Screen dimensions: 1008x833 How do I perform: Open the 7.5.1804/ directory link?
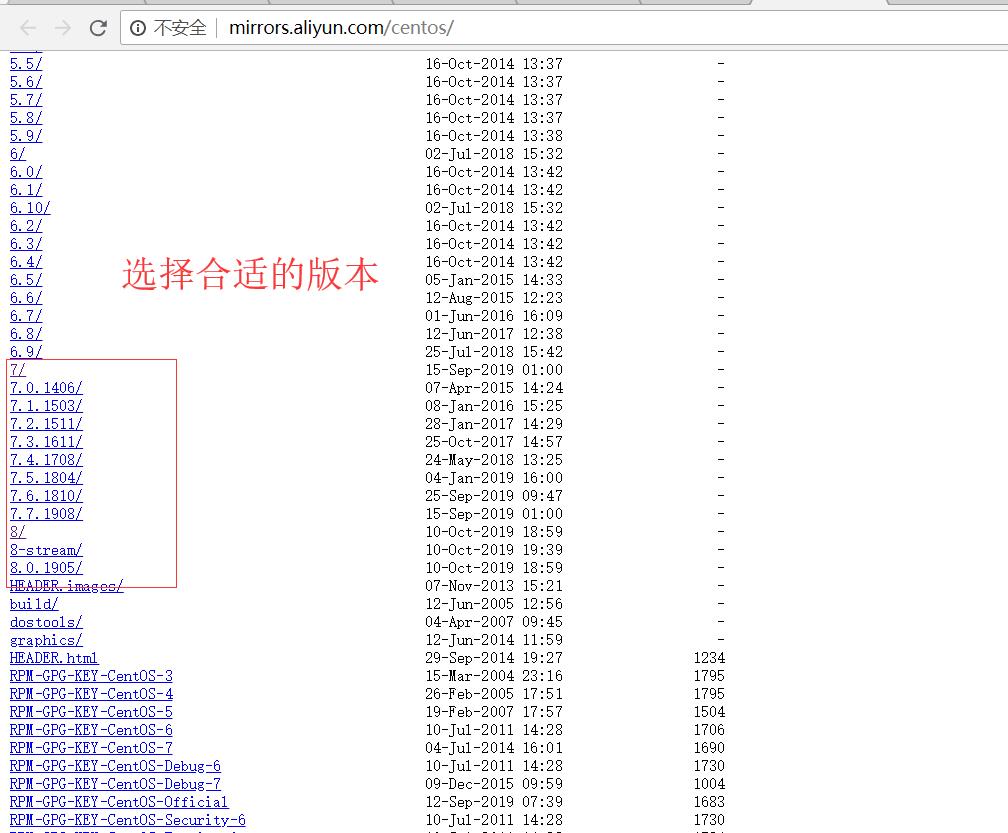(46, 478)
